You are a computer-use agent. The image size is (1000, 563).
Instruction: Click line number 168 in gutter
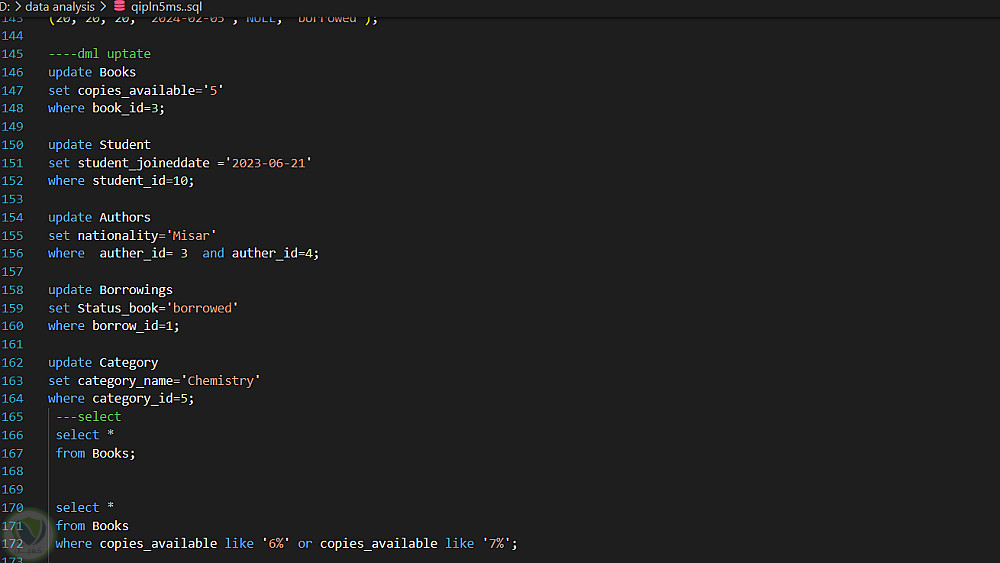pyautogui.click(x=12, y=471)
